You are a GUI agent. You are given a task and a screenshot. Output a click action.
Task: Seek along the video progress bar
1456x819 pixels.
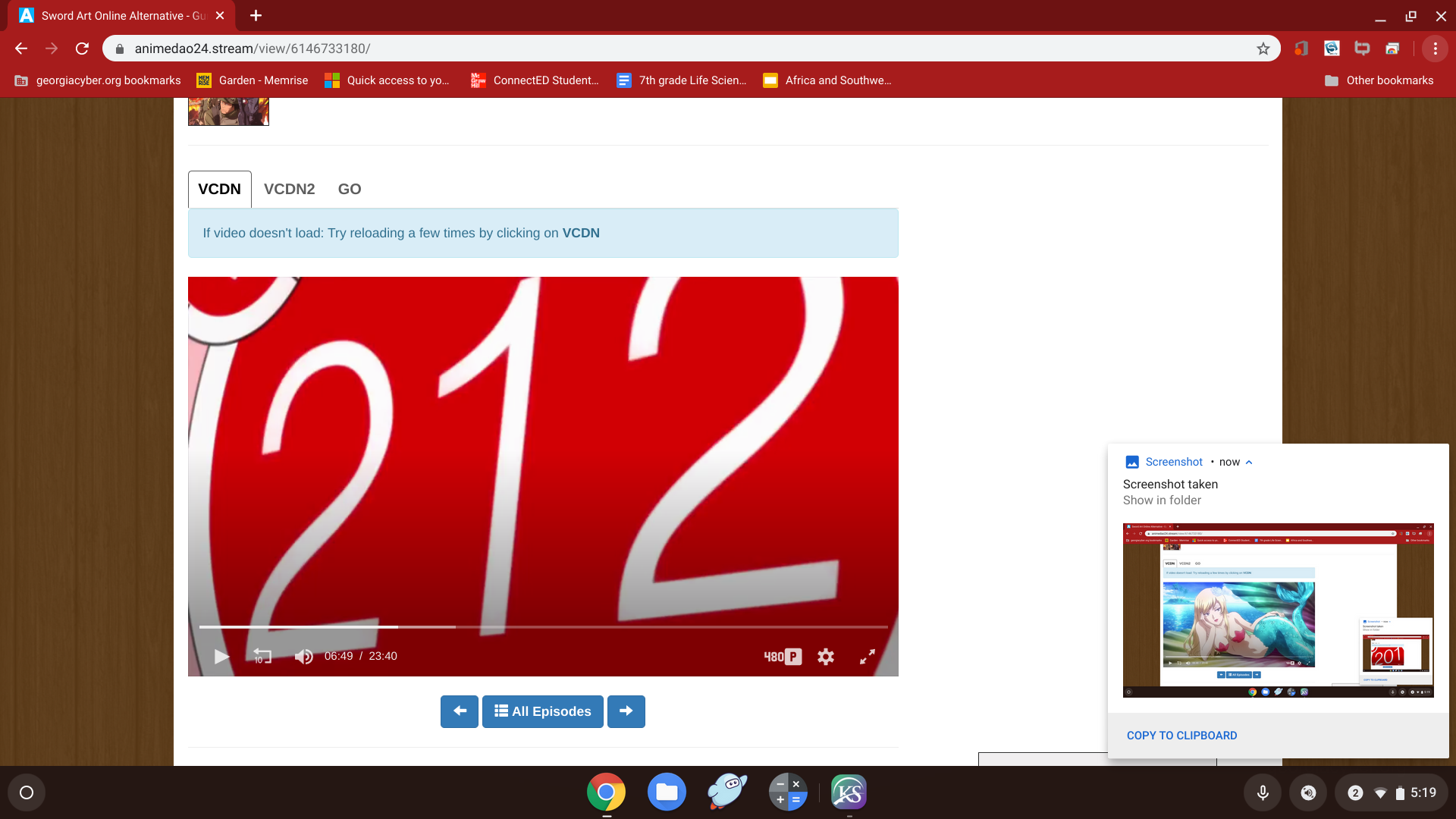pyautogui.click(x=543, y=627)
